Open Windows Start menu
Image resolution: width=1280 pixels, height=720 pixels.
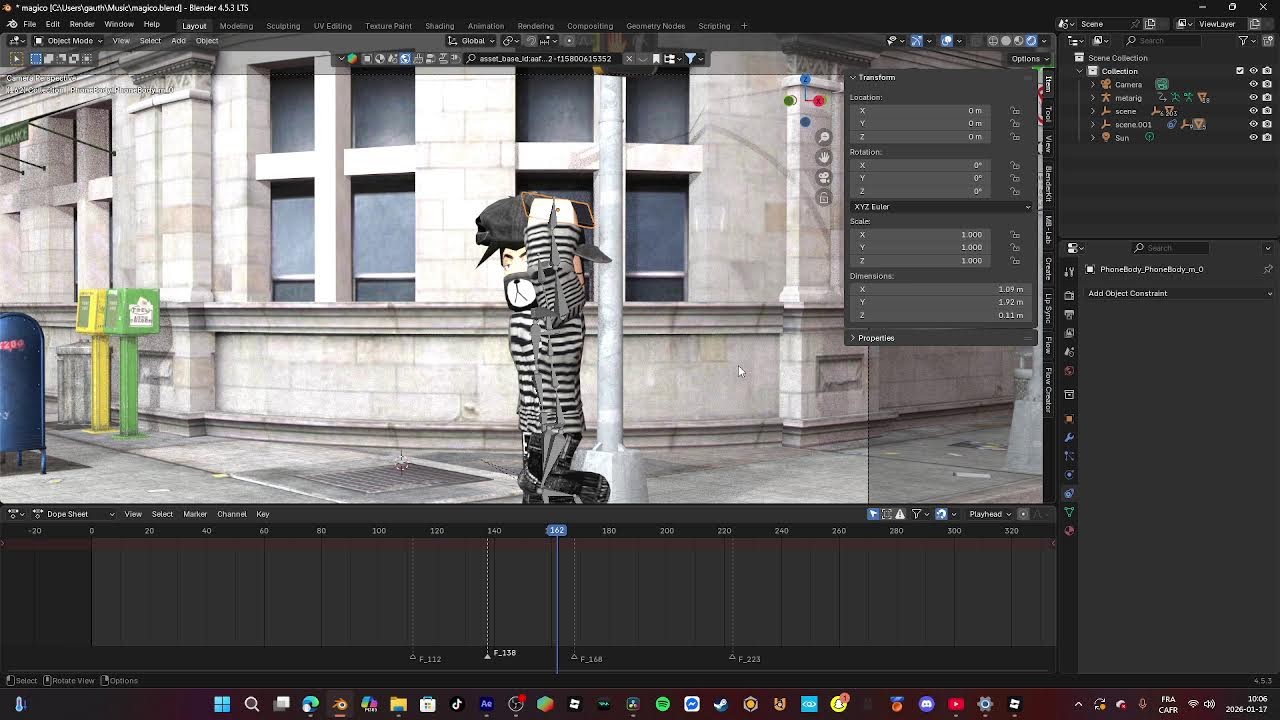coord(222,704)
